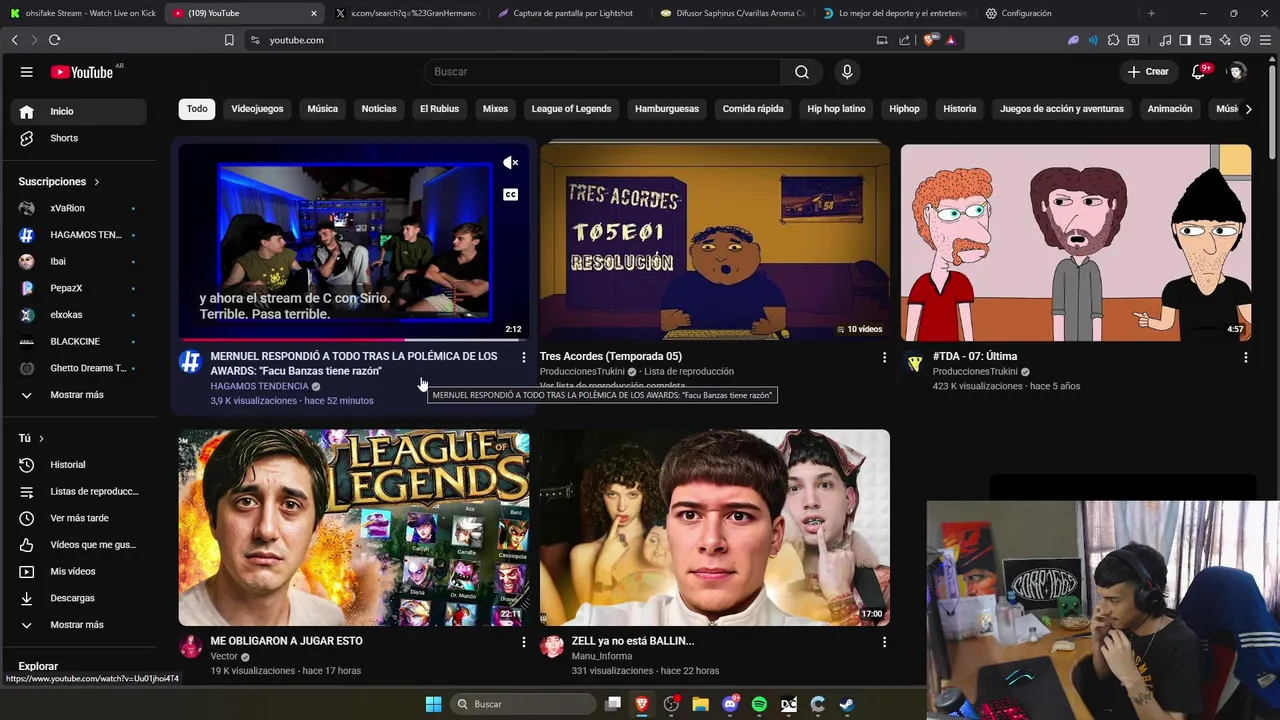Open Shorts in sidebar
The height and width of the screenshot is (720, 1280).
pyautogui.click(x=80, y=138)
